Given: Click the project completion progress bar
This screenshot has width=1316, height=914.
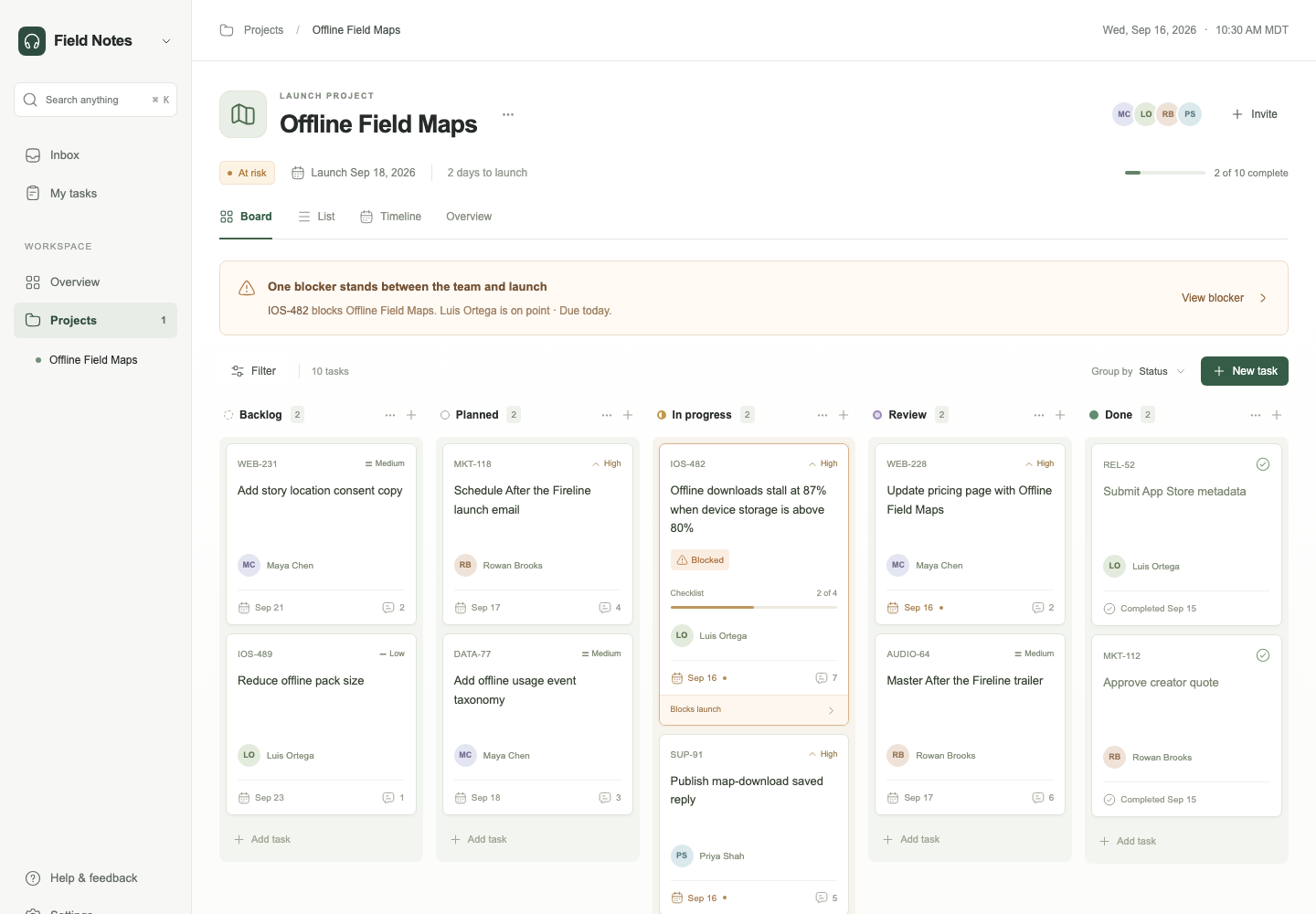Looking at the screenshot, I should [1165, 173].
